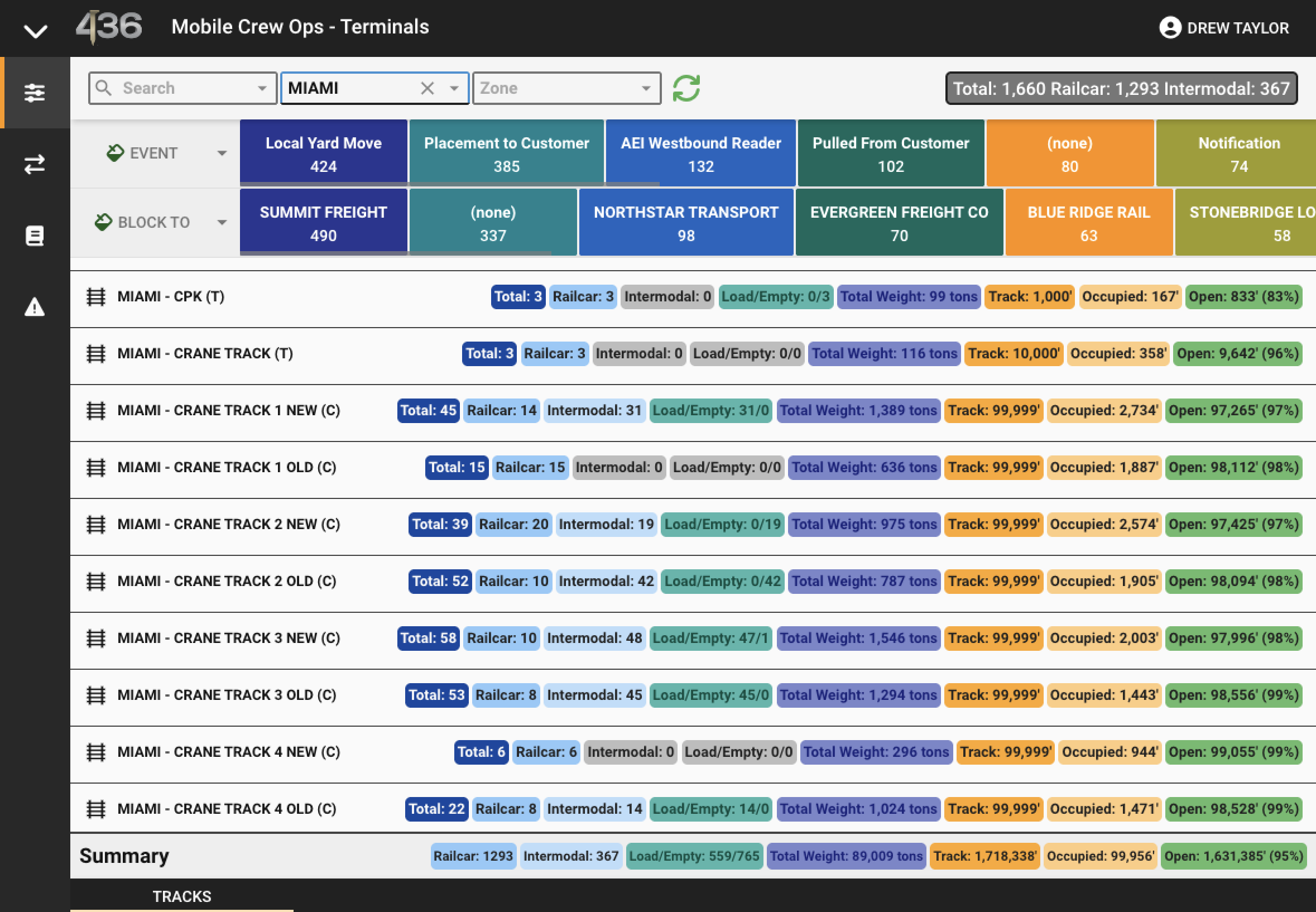Toggle the Local Yard Move event filter
This screenshot has height=912, width=1316.
pos(324,153)
